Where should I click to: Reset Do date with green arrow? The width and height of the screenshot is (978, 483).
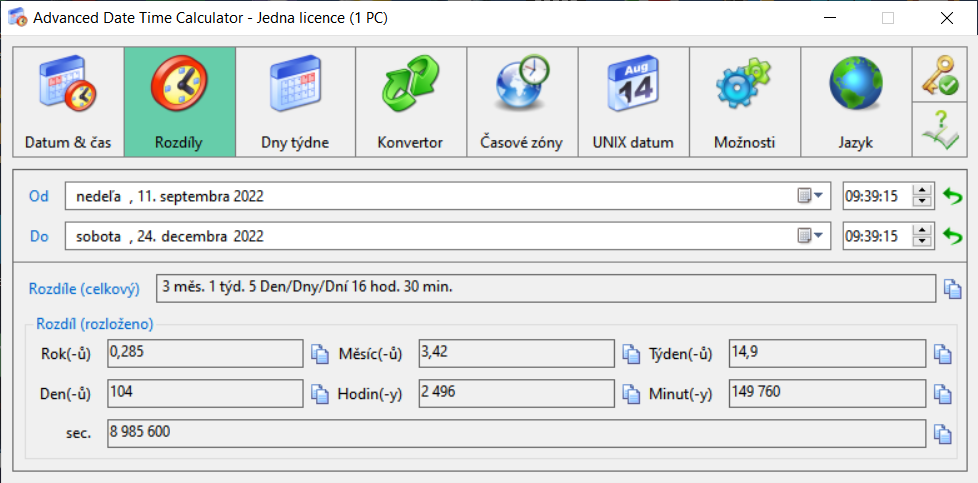point(953,236)
